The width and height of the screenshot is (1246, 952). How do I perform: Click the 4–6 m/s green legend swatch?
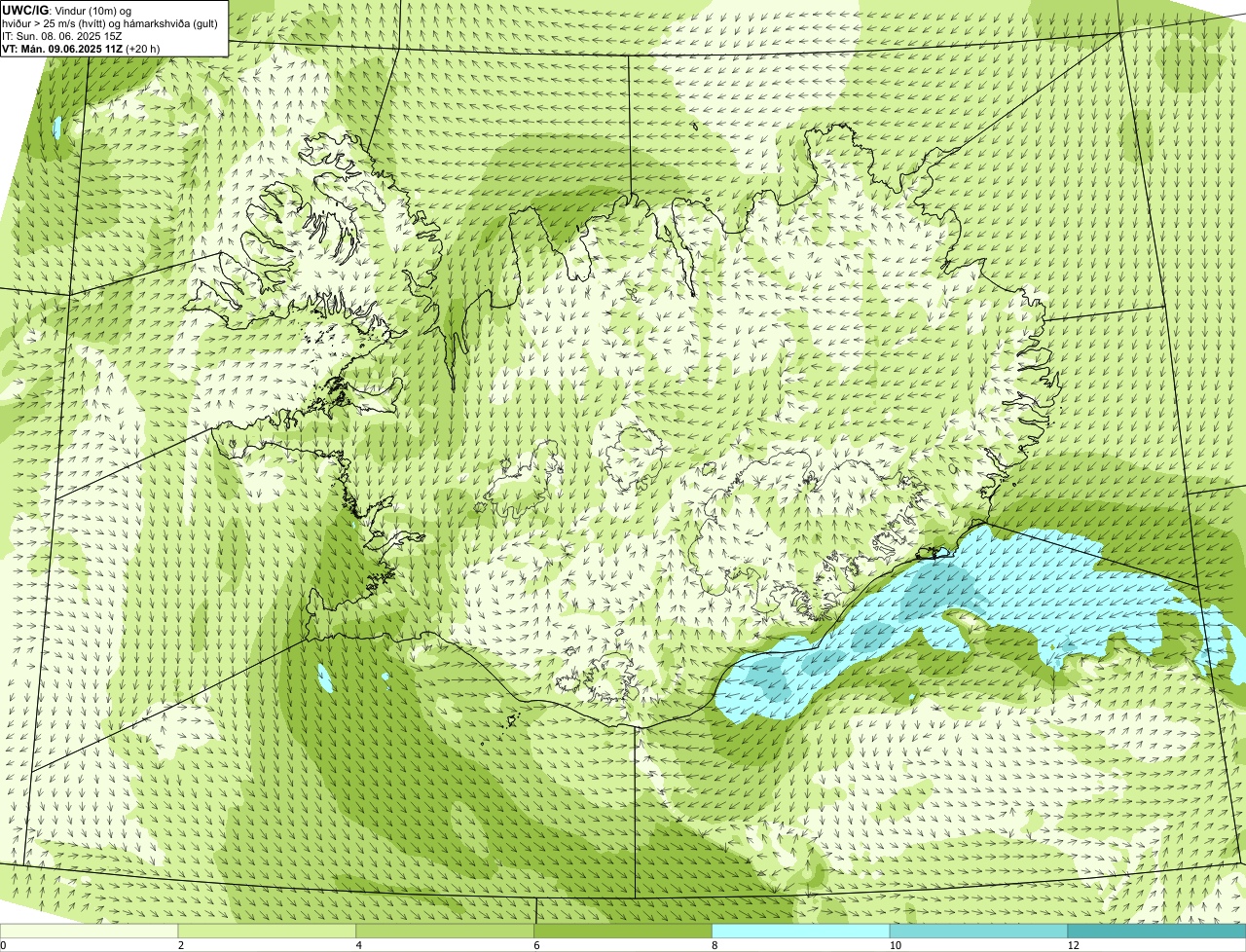(446, 932)
